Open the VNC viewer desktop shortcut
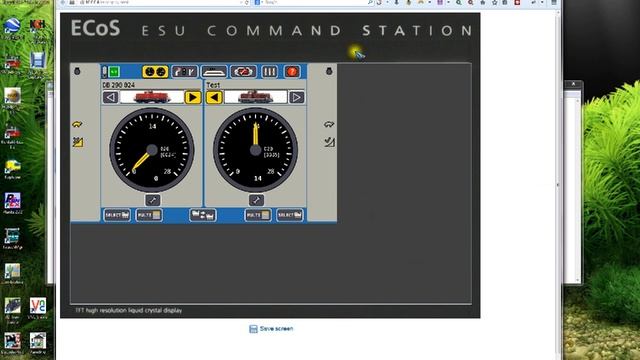This screenshot has width=640, height=360. [x=38, y=305]
